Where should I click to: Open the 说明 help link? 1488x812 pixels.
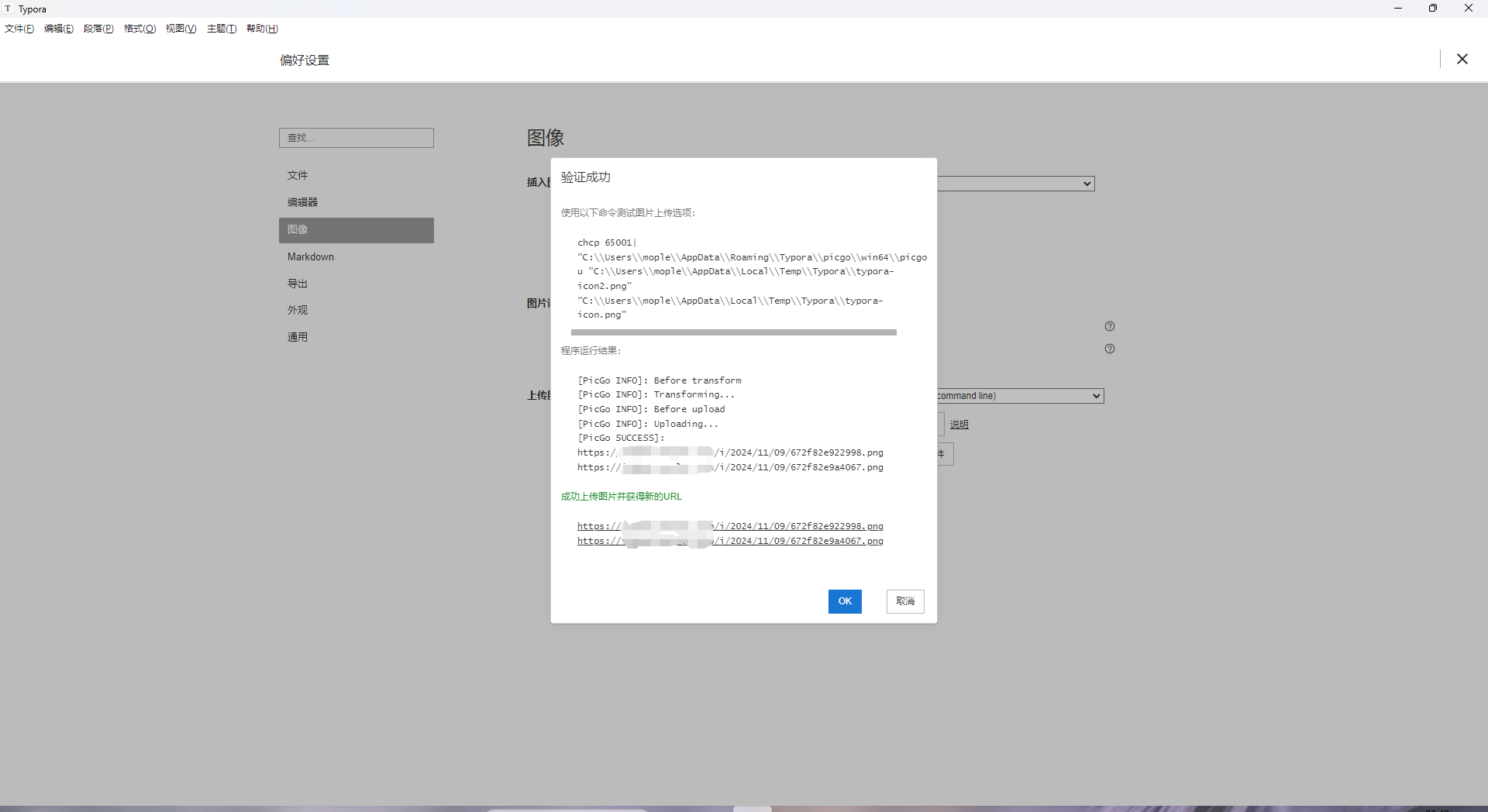[x=959, y=425]
